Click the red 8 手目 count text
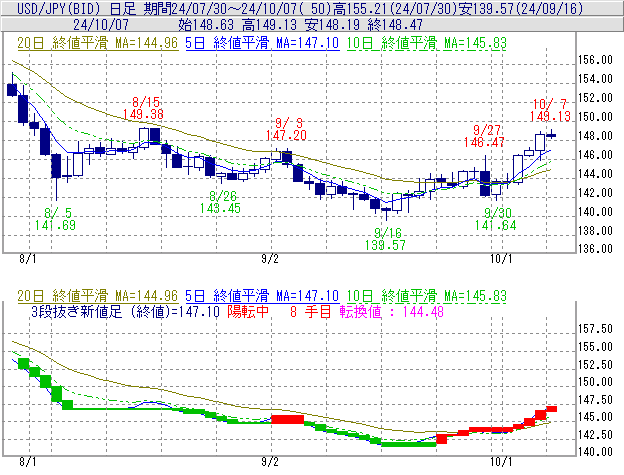This screenshot has height=475, width=624. (311, 311)
